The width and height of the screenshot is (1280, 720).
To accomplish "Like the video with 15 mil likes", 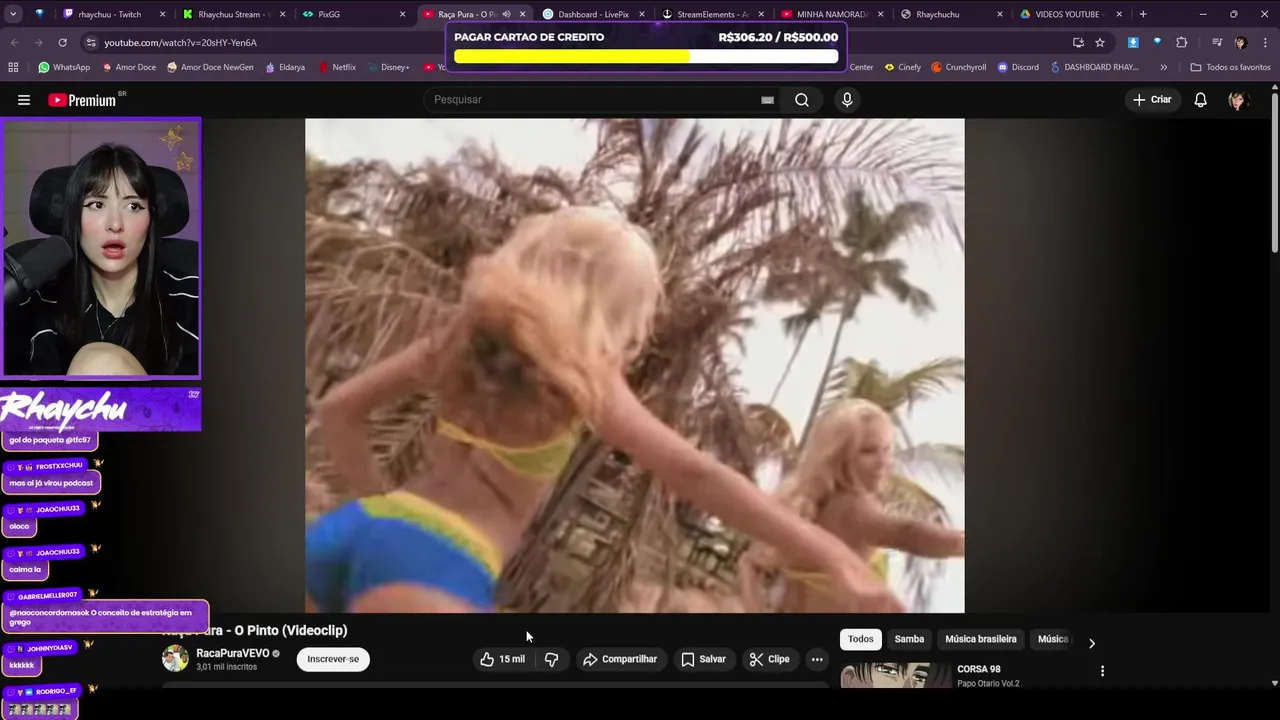I will point(502,659).
